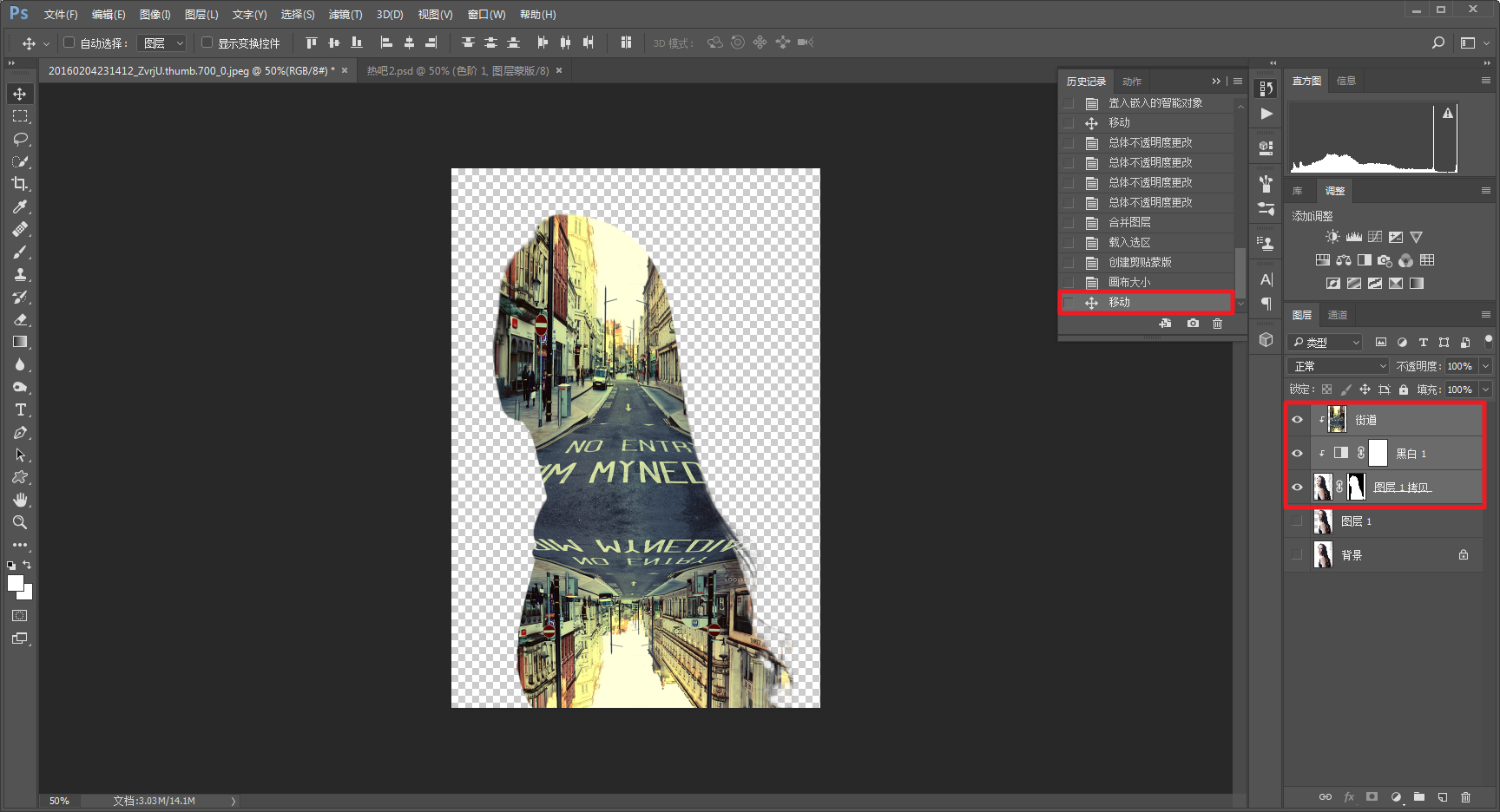Select the Lasso tool
The height and width of the screenshot is (812, 1500).
point(20,139)
